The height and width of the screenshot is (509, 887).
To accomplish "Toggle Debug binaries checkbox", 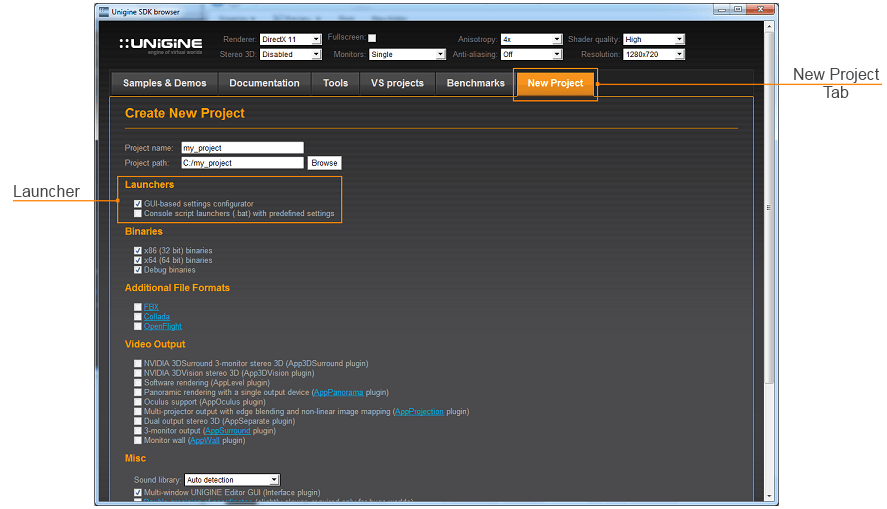I will 137,270.
